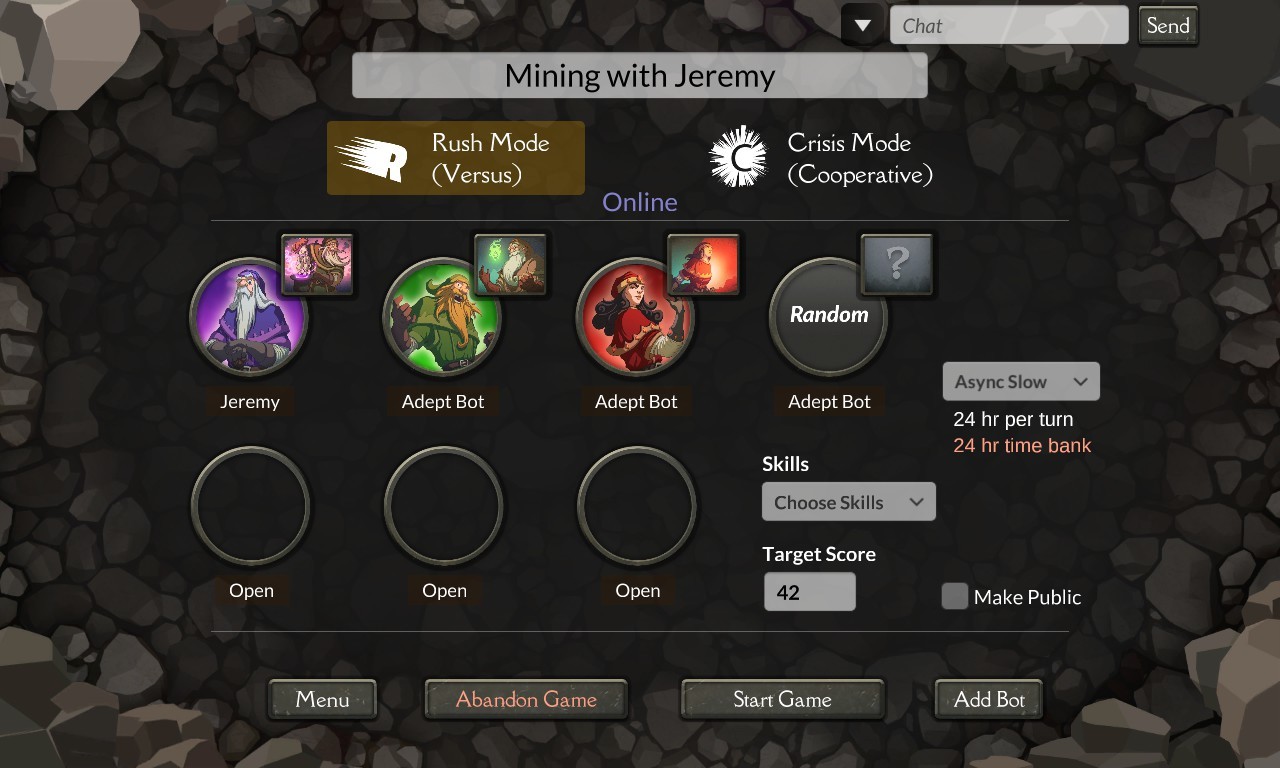Select the third Open player slot
The width and height of the screenshot is (1280, 768).
pos(637,506)
